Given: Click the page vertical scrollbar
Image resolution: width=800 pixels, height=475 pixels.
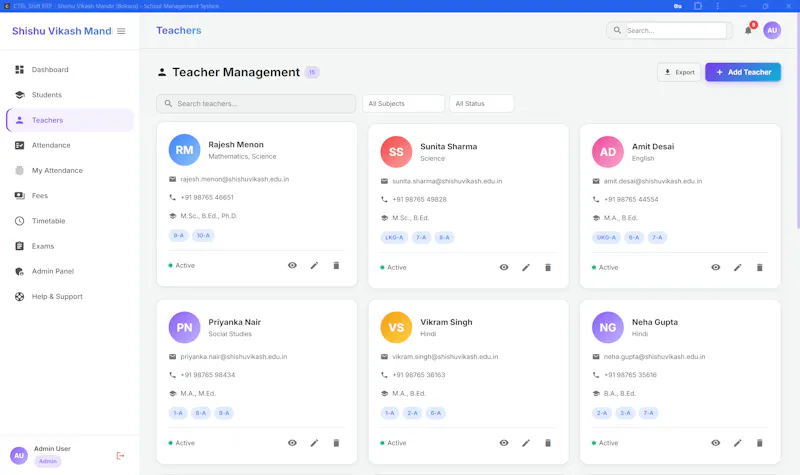Looking at the screenshot, I should (x=797, y=122).
